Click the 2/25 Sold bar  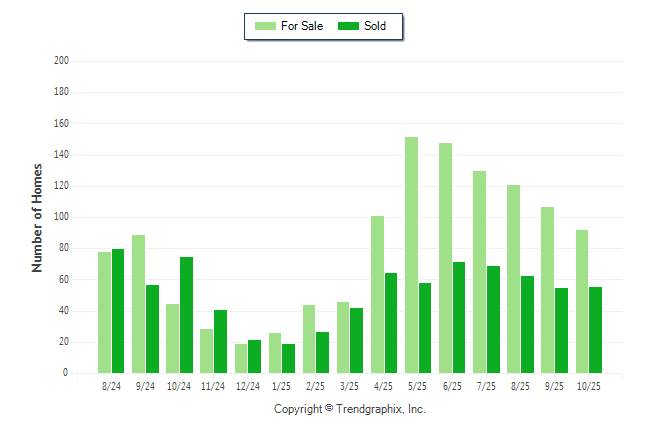323,352
